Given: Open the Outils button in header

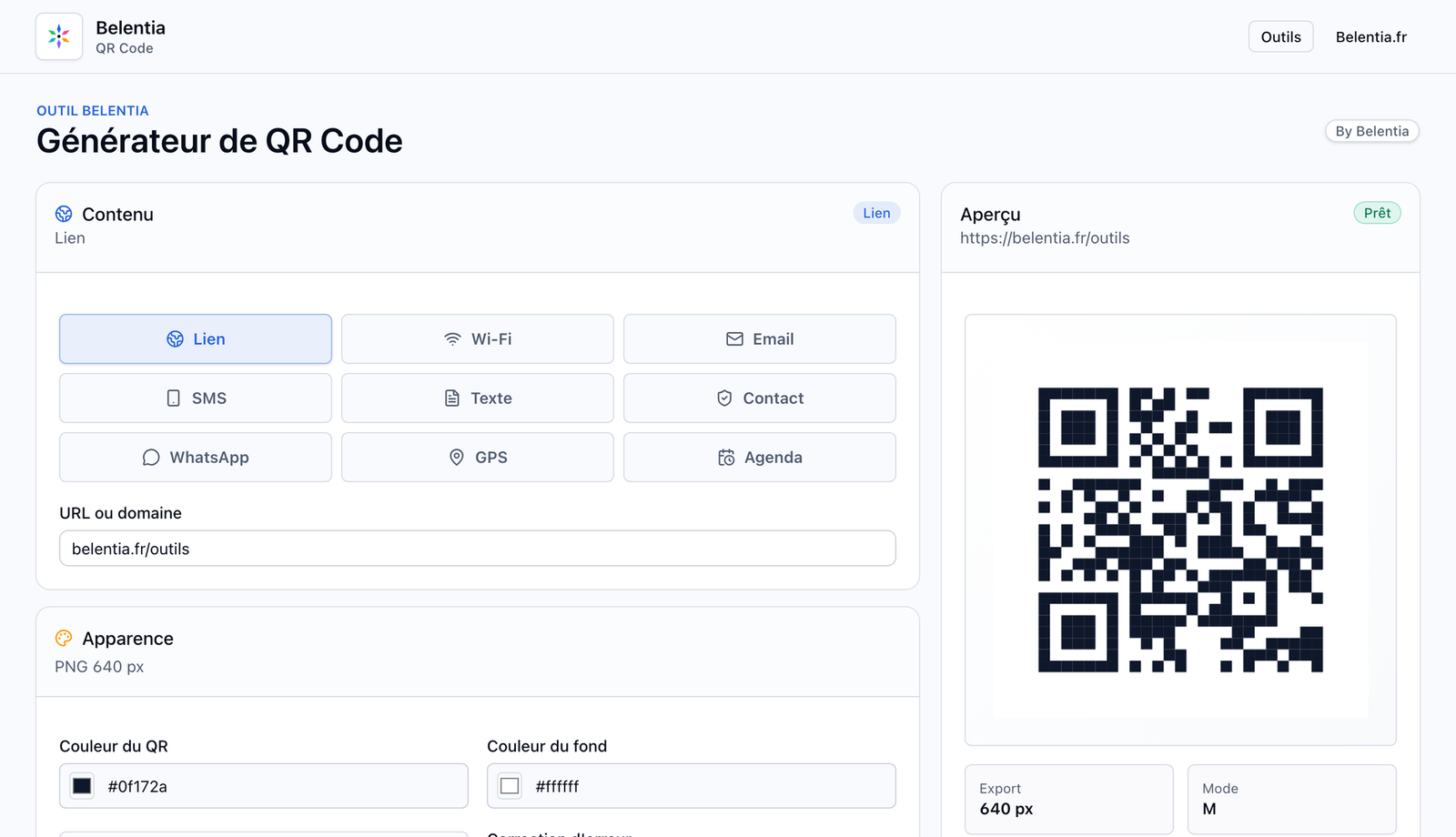Looking at the screenshot, I should 1281,36.
